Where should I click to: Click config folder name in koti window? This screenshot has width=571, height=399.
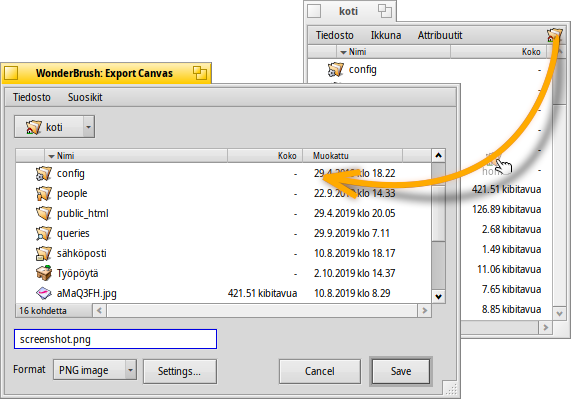pos(363,70)
